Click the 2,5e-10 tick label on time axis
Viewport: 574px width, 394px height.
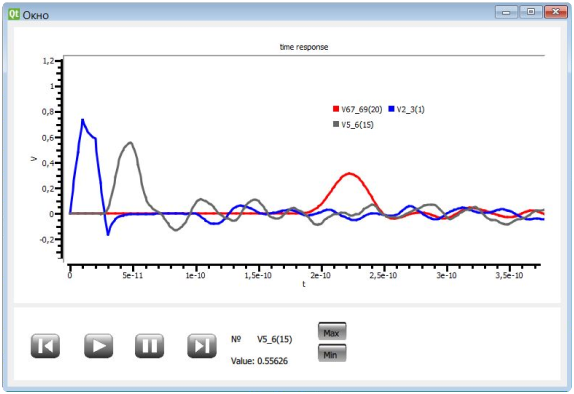384,275
